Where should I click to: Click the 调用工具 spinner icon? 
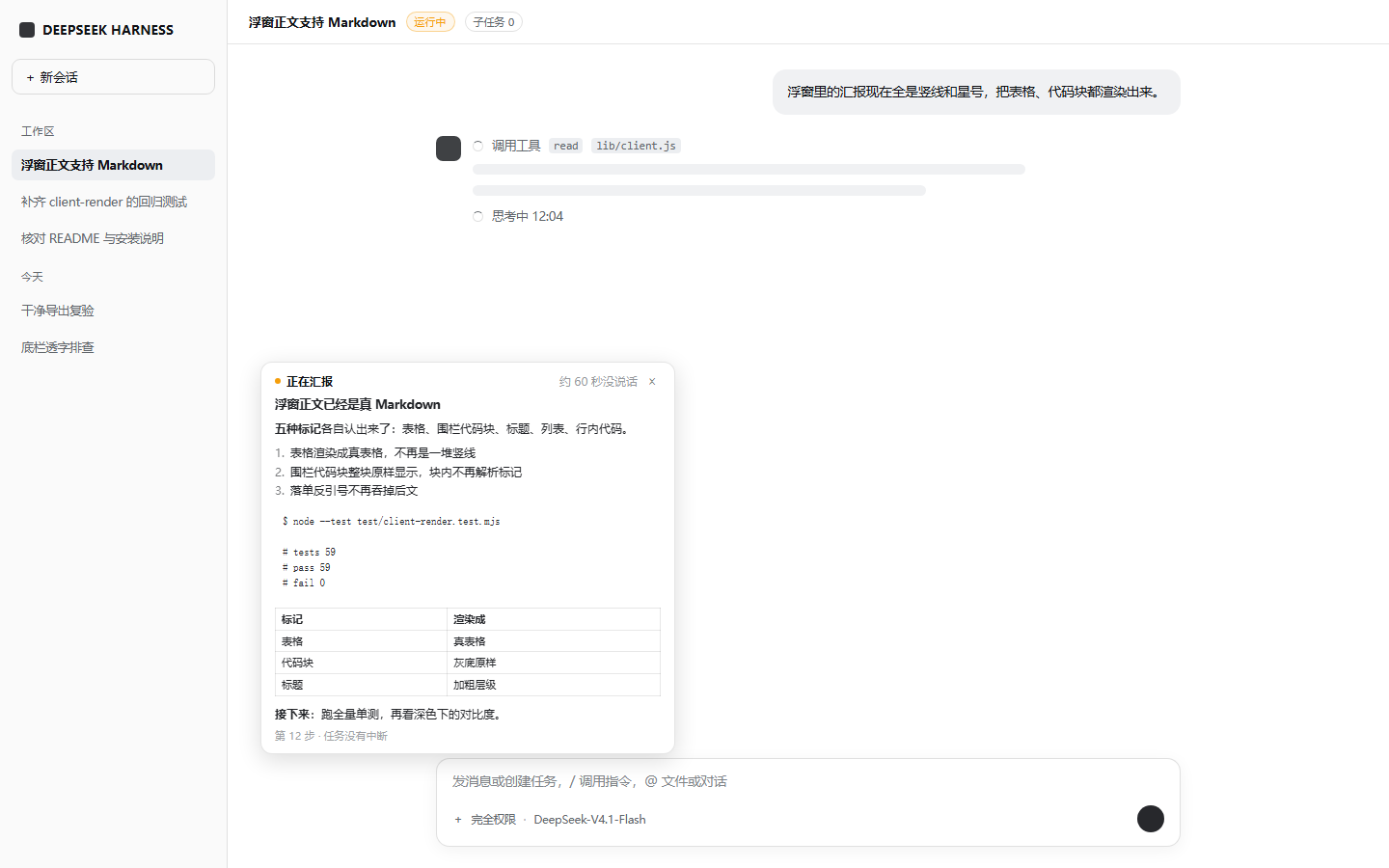pyautogui.click(x=477, y=146)
